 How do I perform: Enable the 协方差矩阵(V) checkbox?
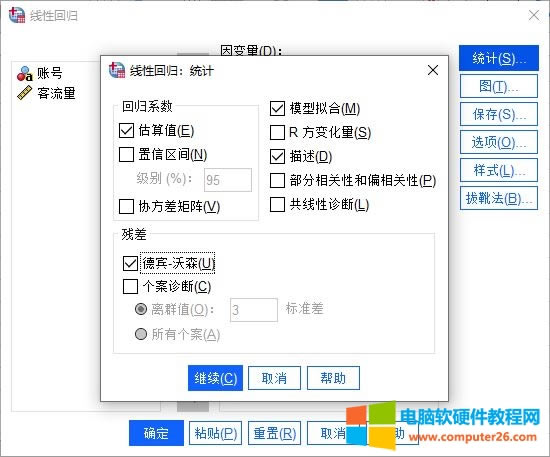coord(126,206)
